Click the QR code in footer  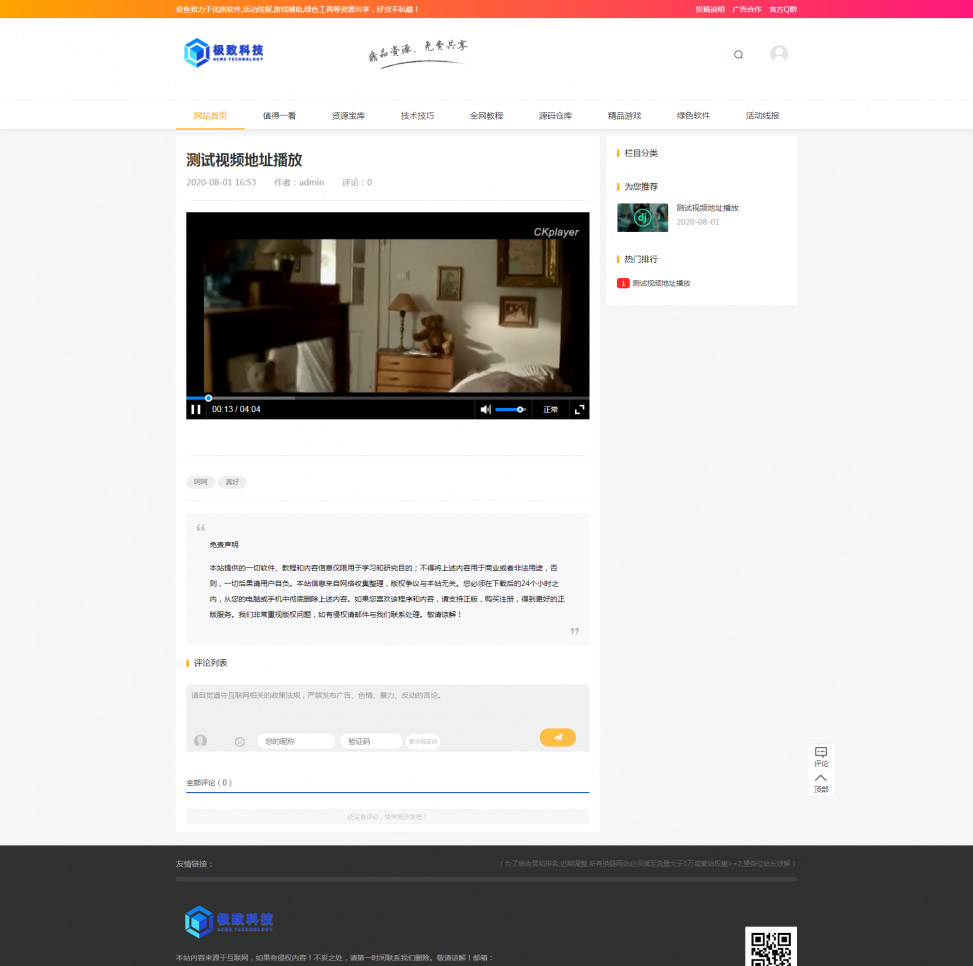(770, 947)
